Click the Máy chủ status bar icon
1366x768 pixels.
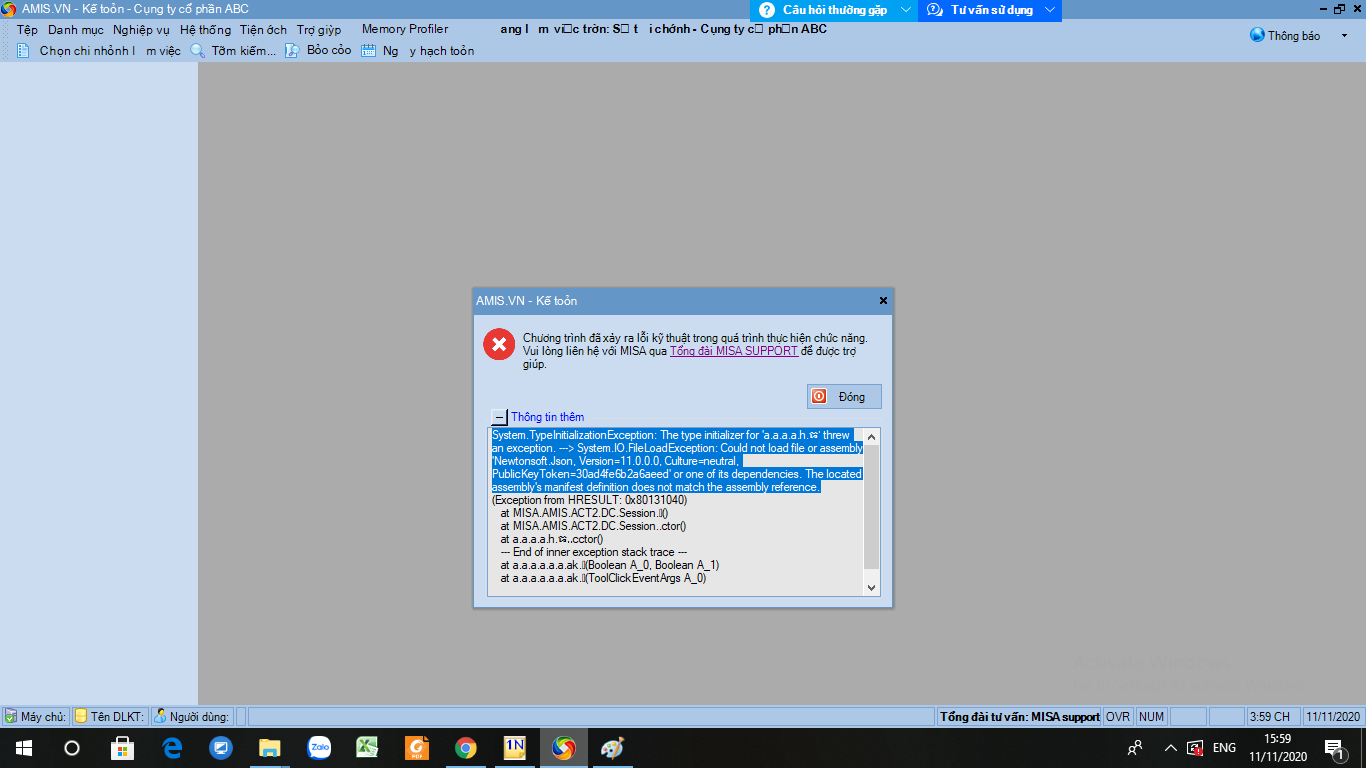tap(10, 716)
